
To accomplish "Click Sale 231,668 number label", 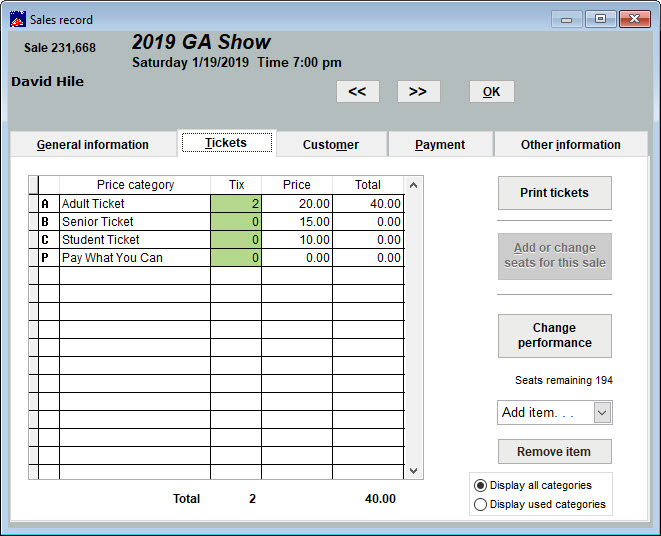I will click(x=60, y=48).
